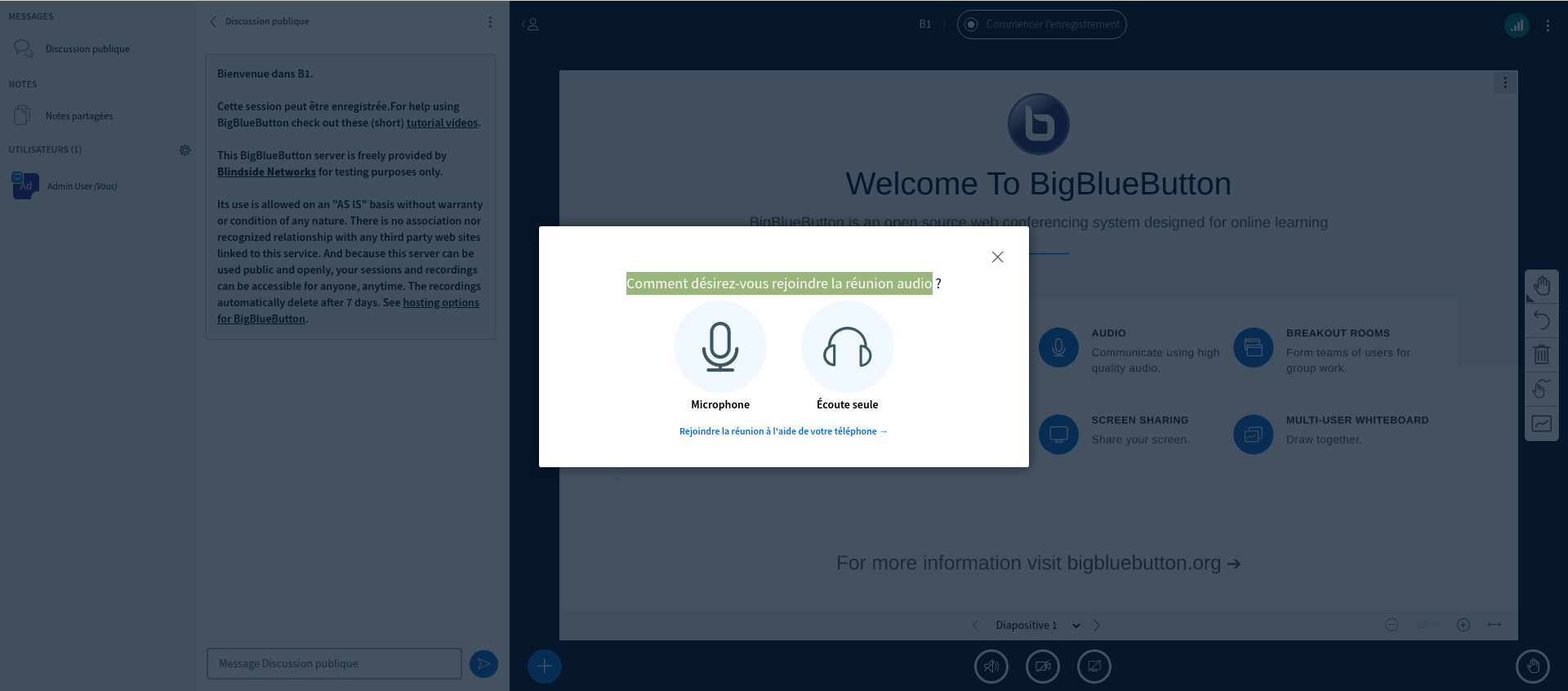The width and height of the screenshot is (1568, 691).
Task: Close the audio join dialog
Action: 997,256
